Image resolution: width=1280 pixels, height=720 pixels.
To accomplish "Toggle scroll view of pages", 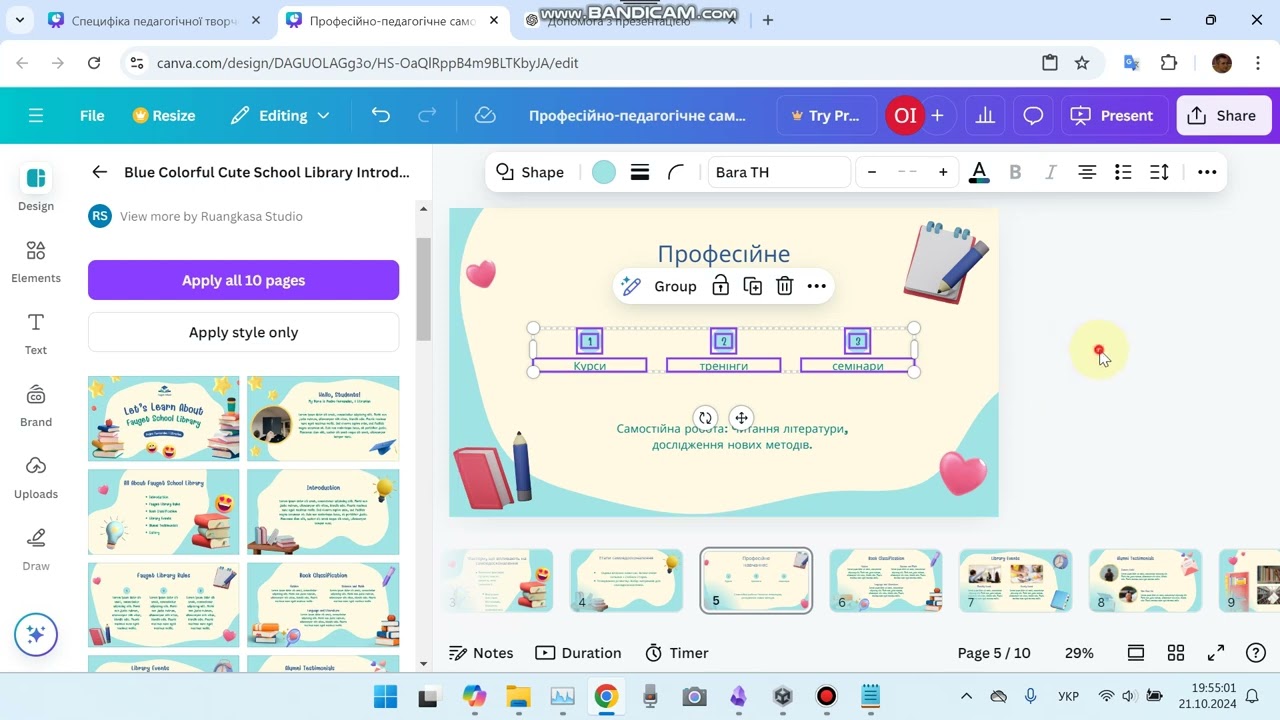I will [1136, 653].
